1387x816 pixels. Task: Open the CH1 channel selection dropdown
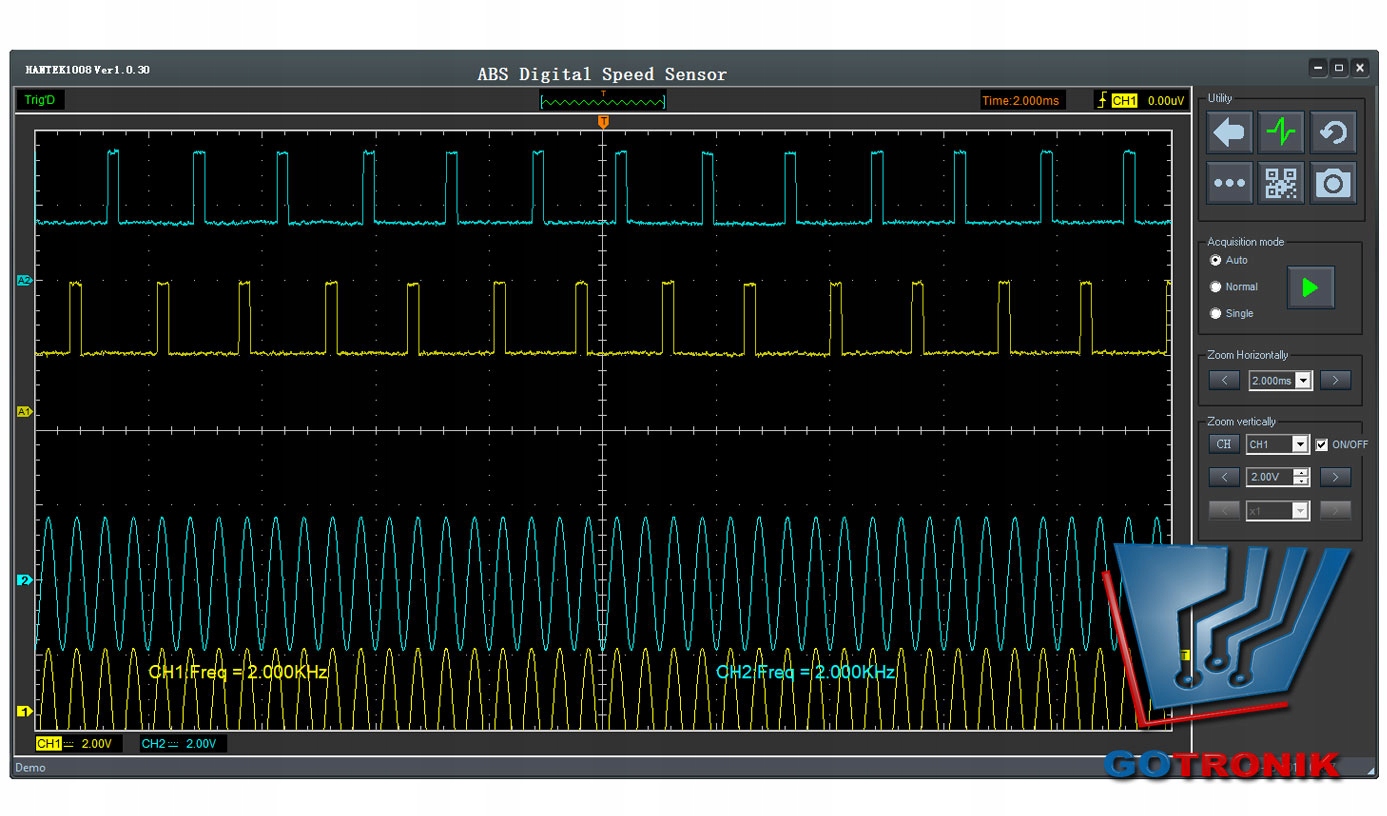1300,444
